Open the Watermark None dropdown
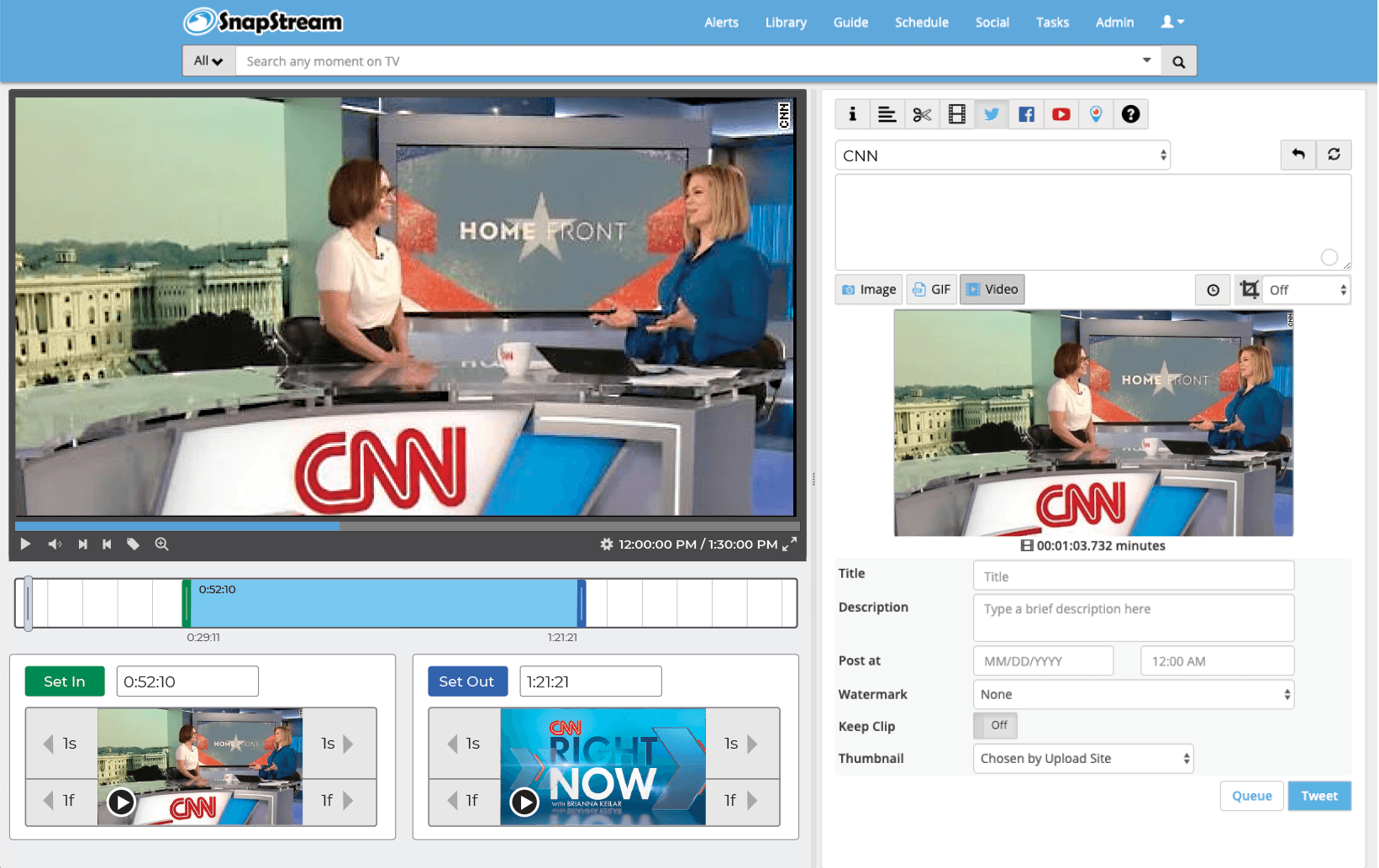 click(1134, 695)
